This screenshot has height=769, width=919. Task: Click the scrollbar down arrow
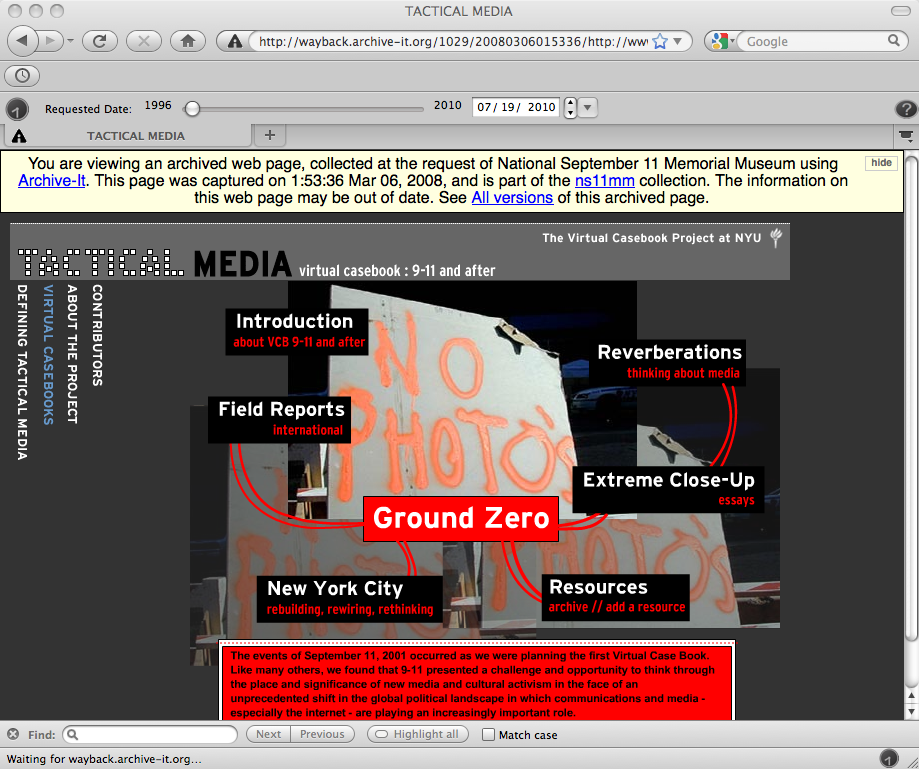coord(911,712)
